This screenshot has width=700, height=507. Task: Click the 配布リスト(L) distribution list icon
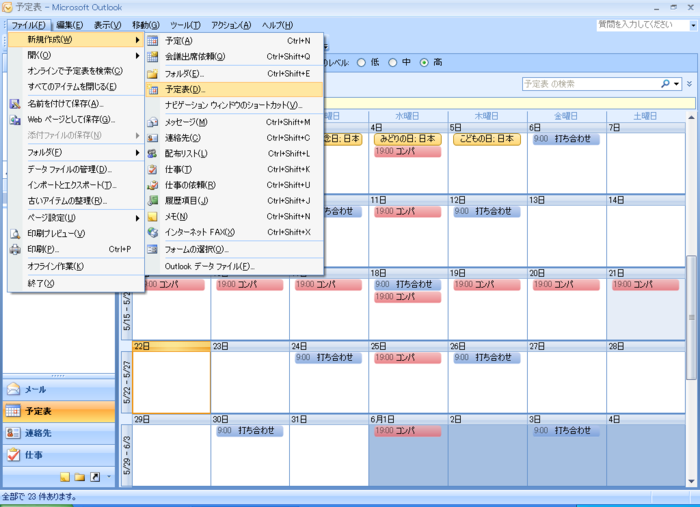[152, 154]
